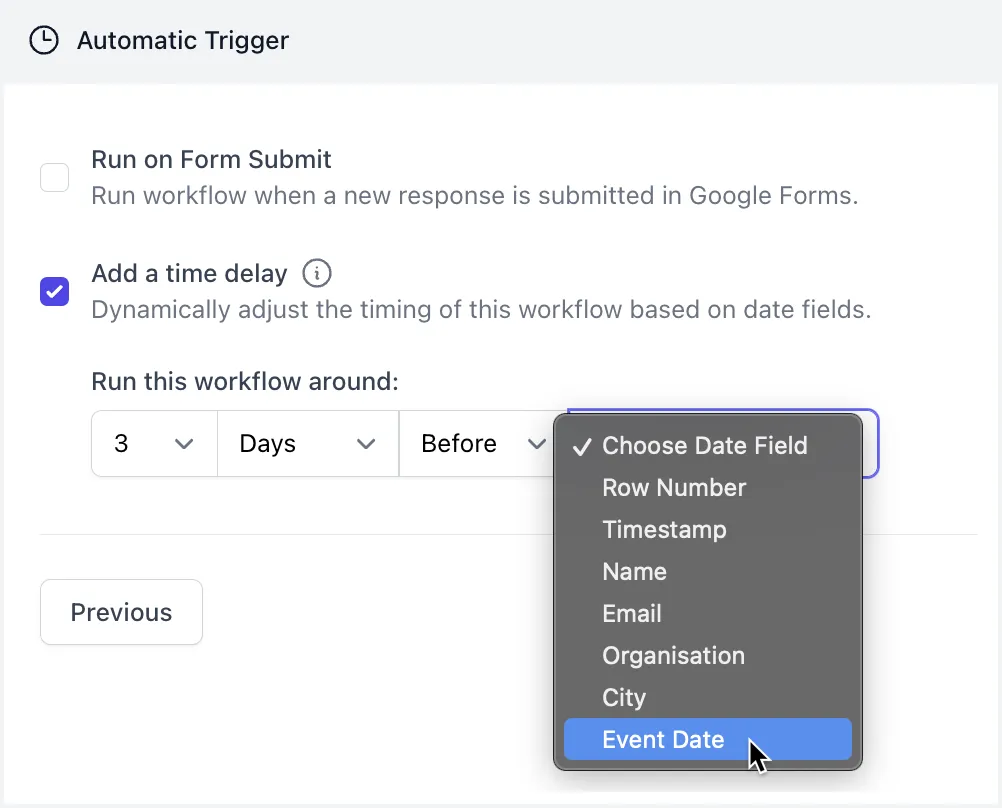Enable Run on Form Submit
The height and width of the screenshot is (808, 1002).
tap(54, 177)
